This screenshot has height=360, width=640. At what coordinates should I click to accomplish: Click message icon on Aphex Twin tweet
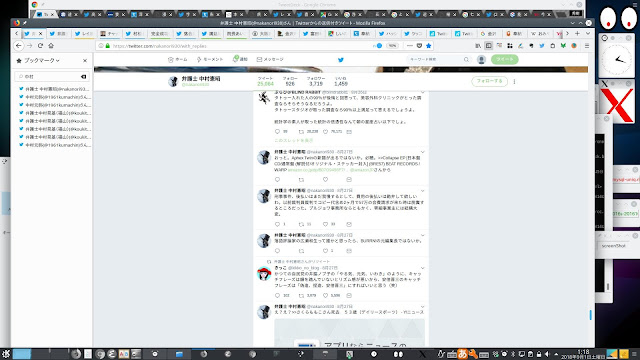coord(349,180)
